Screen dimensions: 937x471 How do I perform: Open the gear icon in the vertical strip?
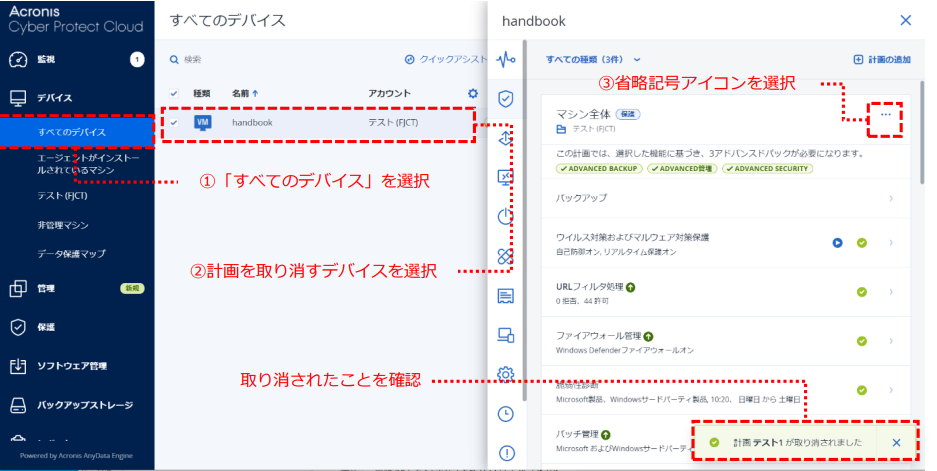click(x=506, y=374)
